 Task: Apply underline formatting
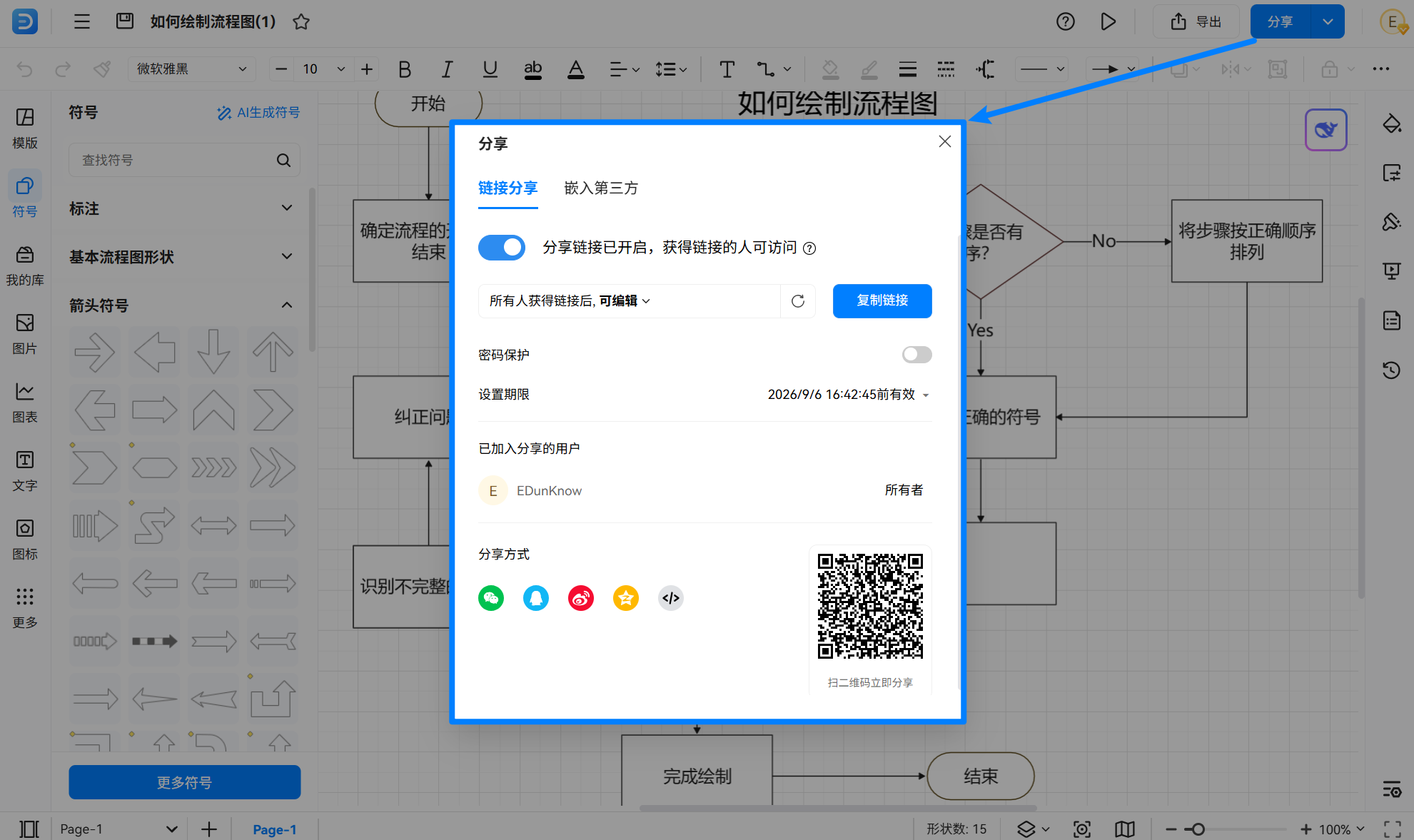point(490,69)
